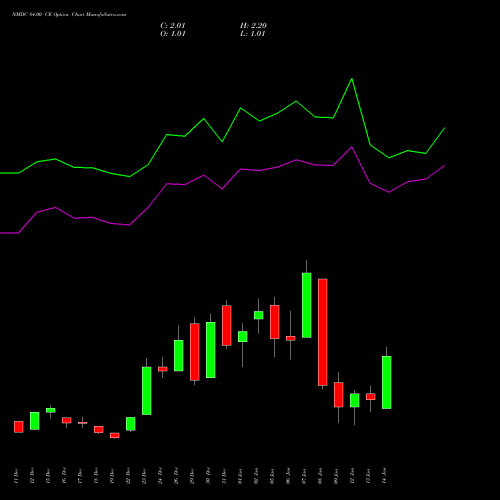Select the red candlestick for 31 Dec
500x500 pixels.
[x=227, y=325]
